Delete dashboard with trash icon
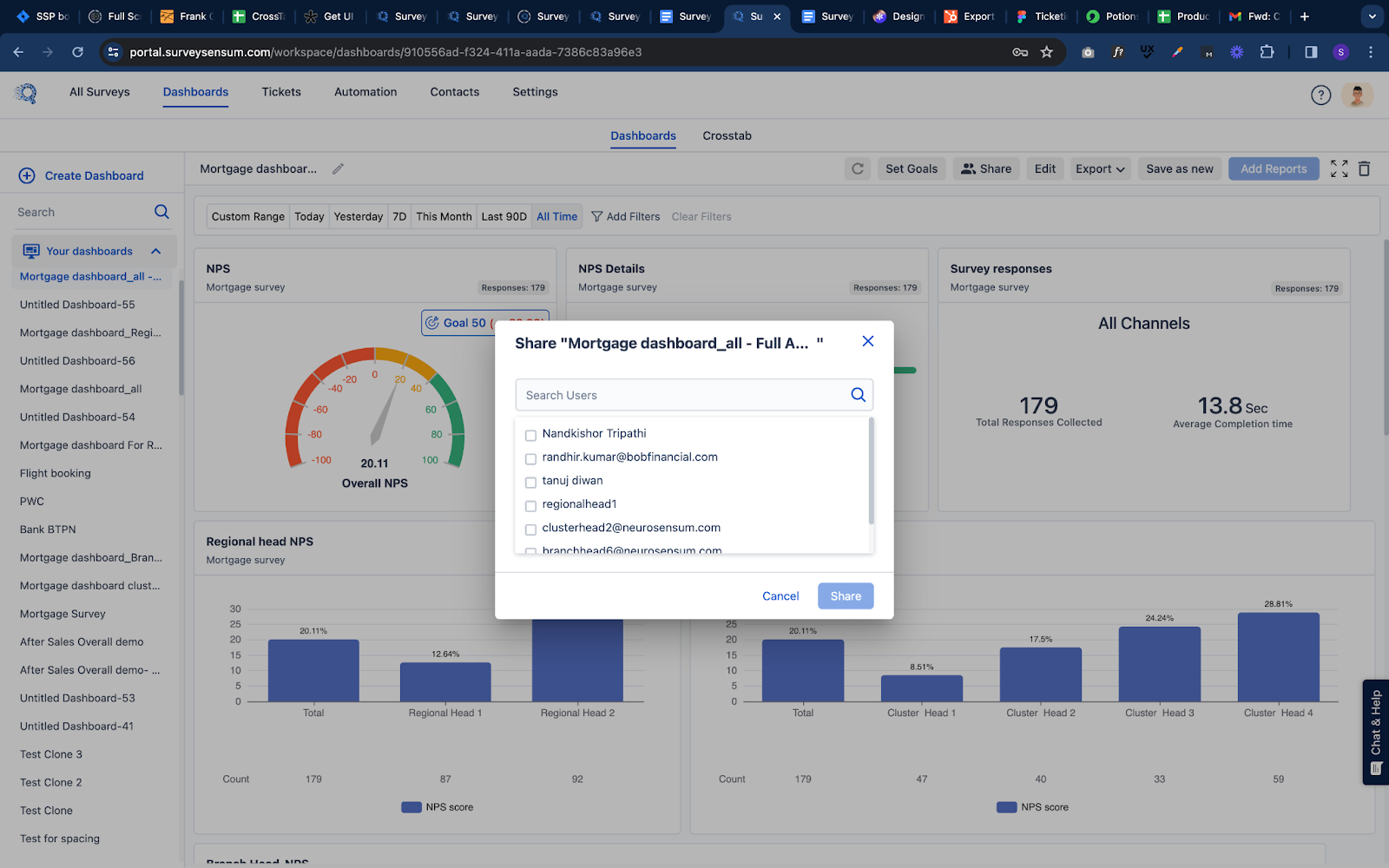This screenshot has height=868, width=1389. click(x=1364, y=169)
